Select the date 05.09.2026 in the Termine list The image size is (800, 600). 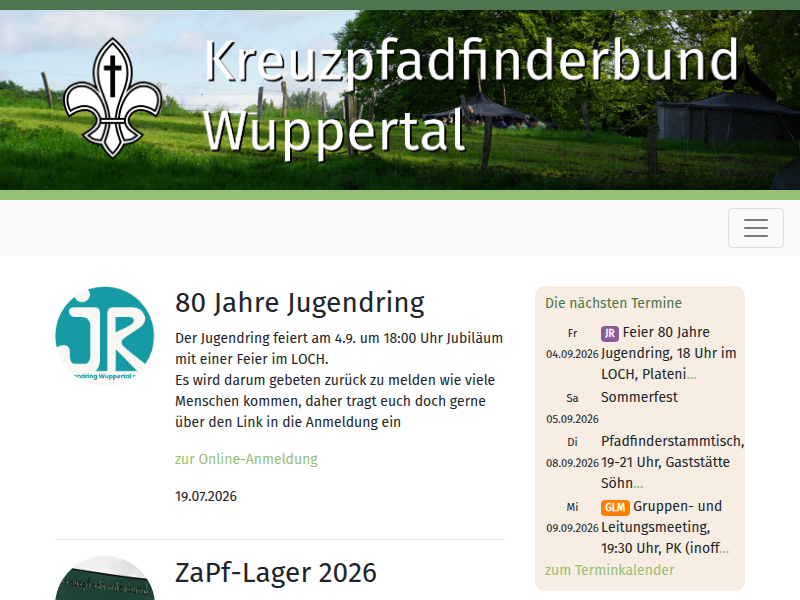pyautogui.click(x=572, y=419)
